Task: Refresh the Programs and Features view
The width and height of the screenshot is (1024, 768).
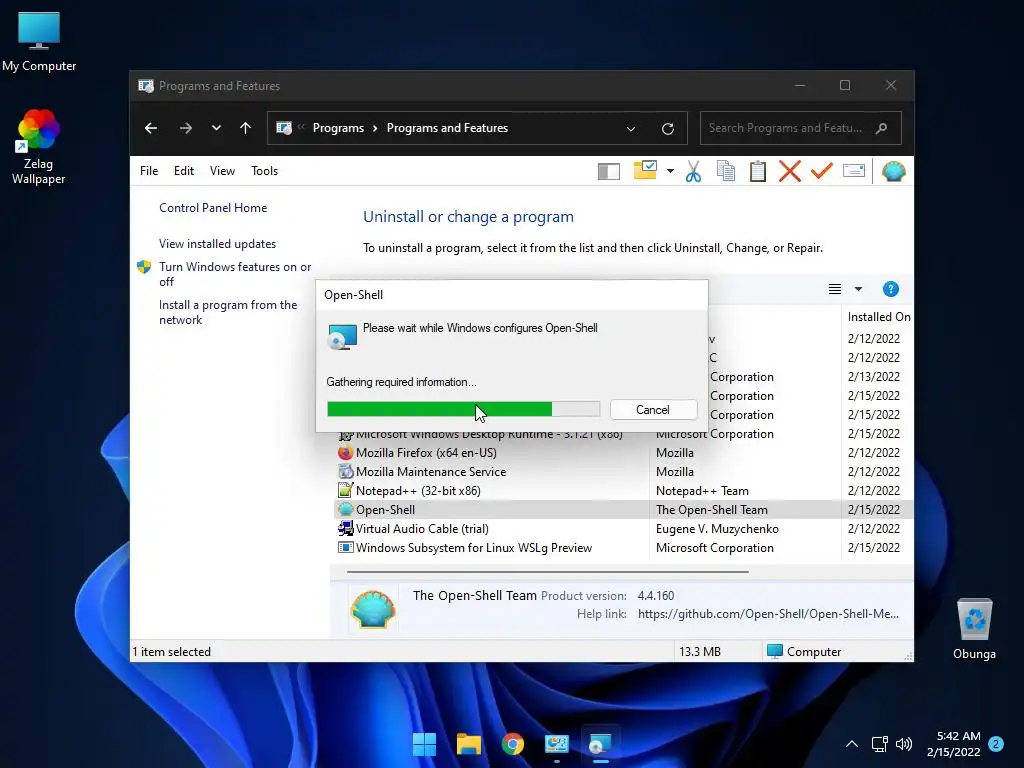Action: tap(667, 129)
